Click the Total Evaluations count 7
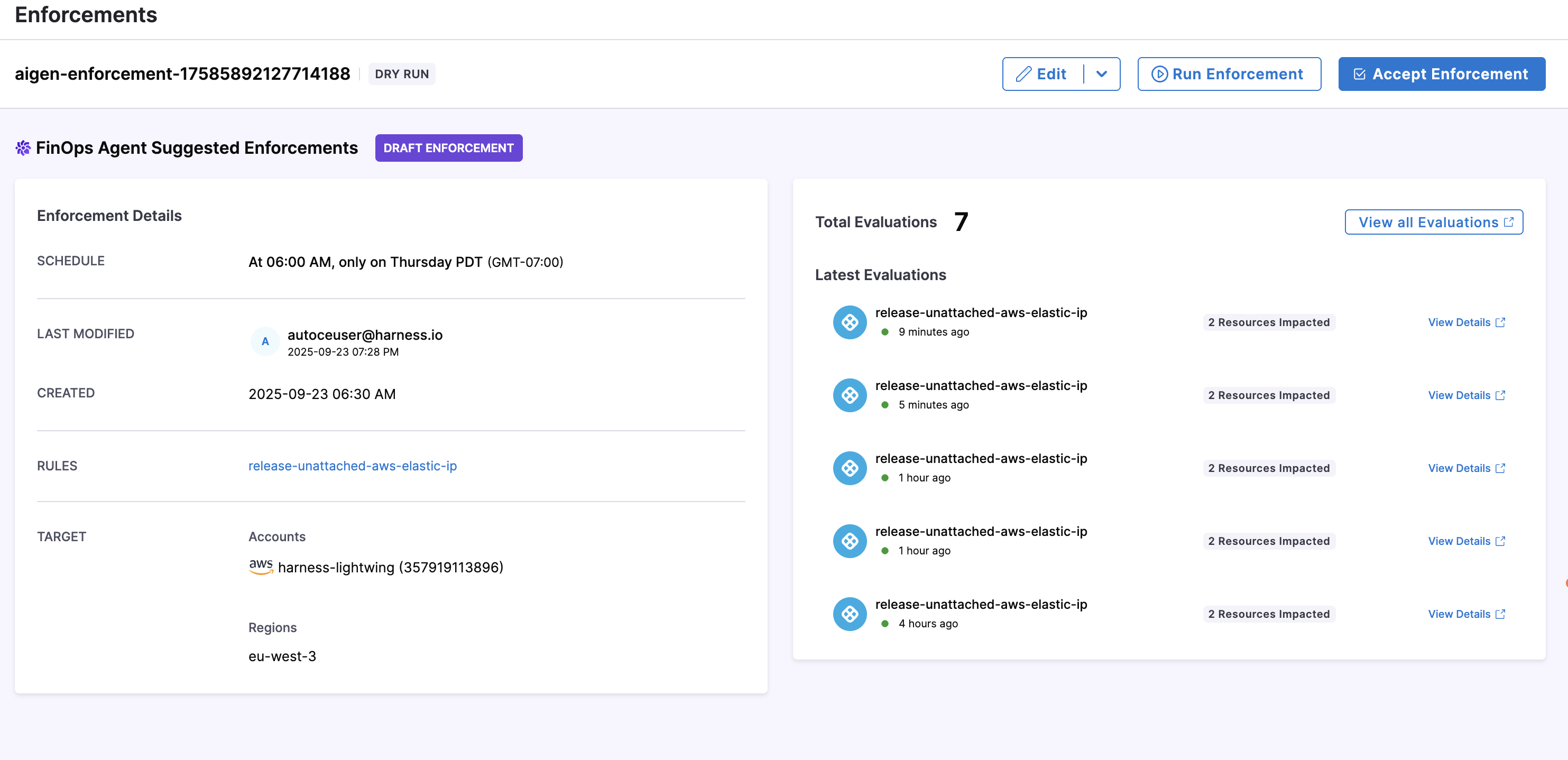This screenshot has width=1568, height=760. pos(961,222)
